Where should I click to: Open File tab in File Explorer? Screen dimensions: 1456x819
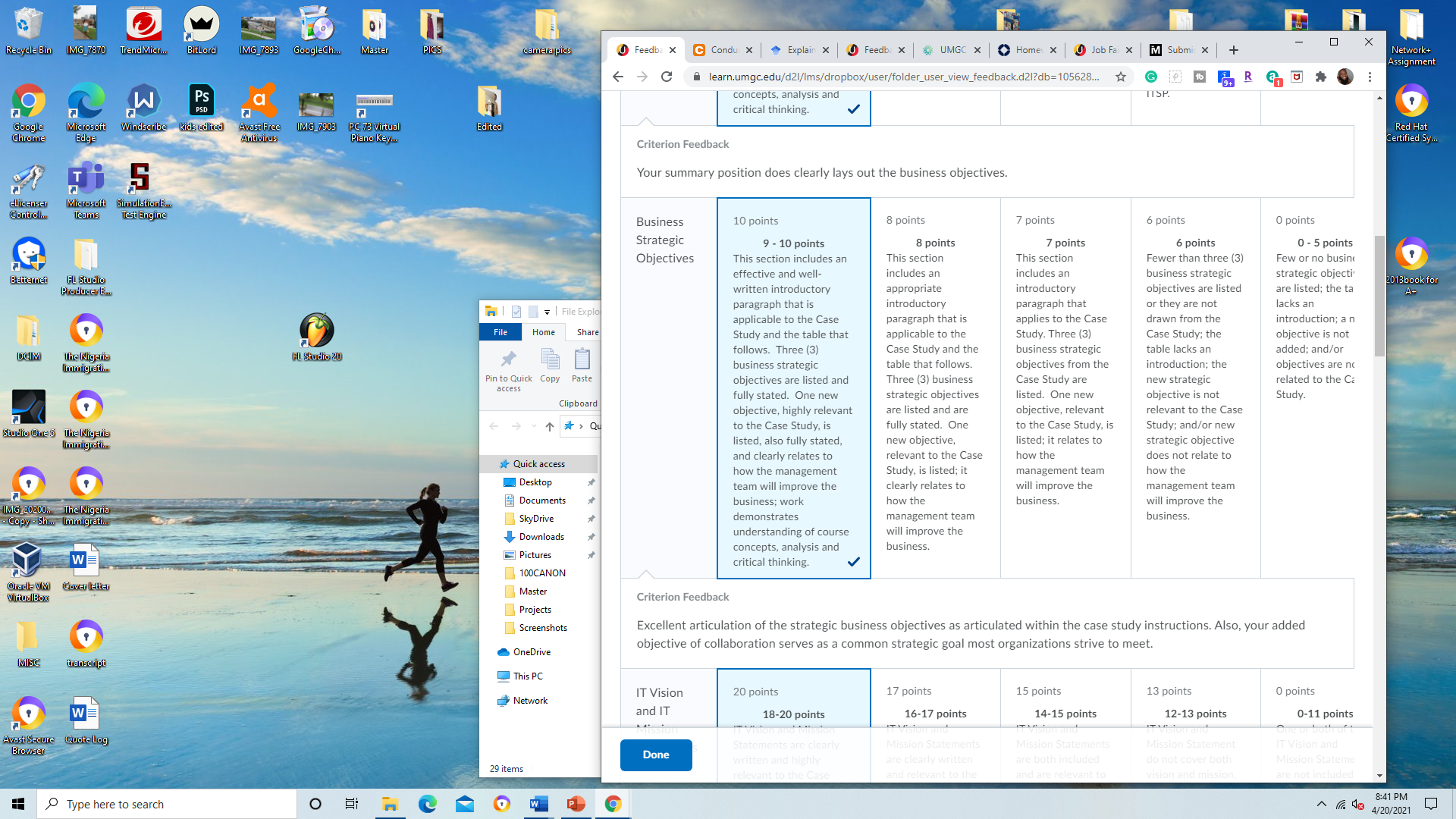(x=500, y=332)
